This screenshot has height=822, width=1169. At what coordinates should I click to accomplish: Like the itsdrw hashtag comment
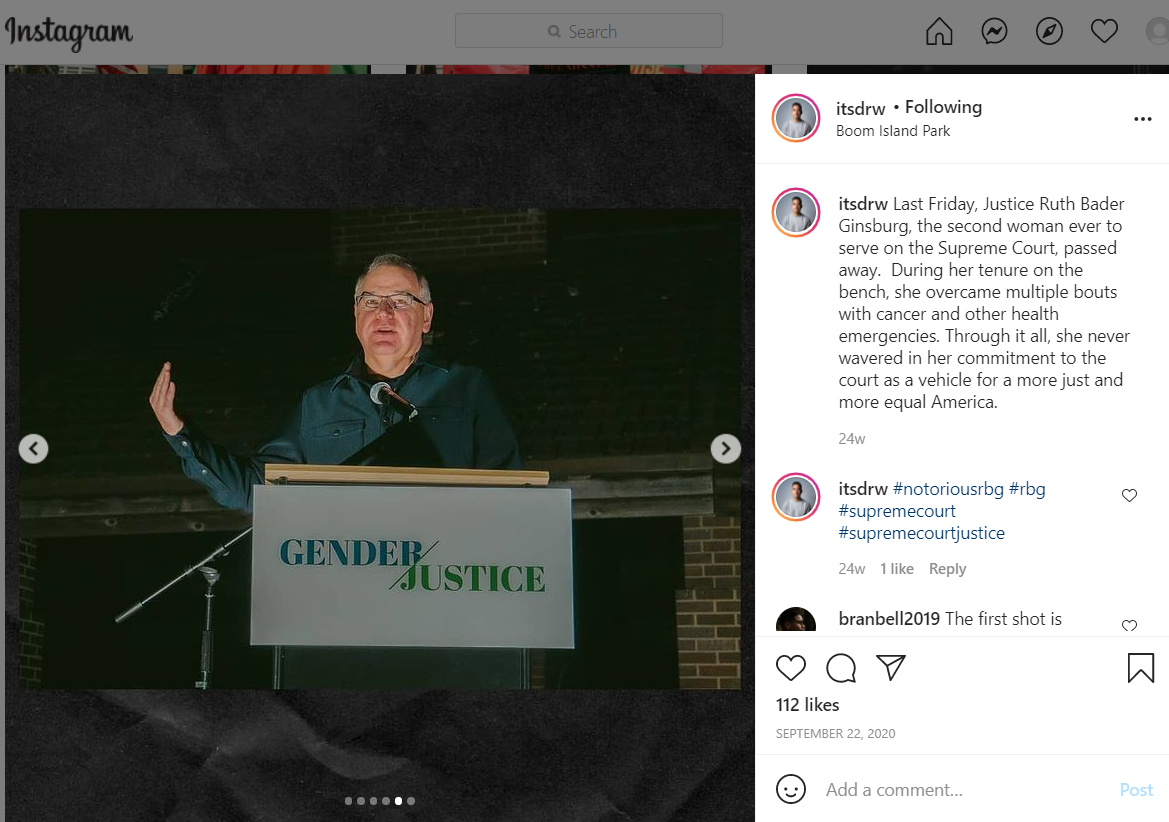1129,496
